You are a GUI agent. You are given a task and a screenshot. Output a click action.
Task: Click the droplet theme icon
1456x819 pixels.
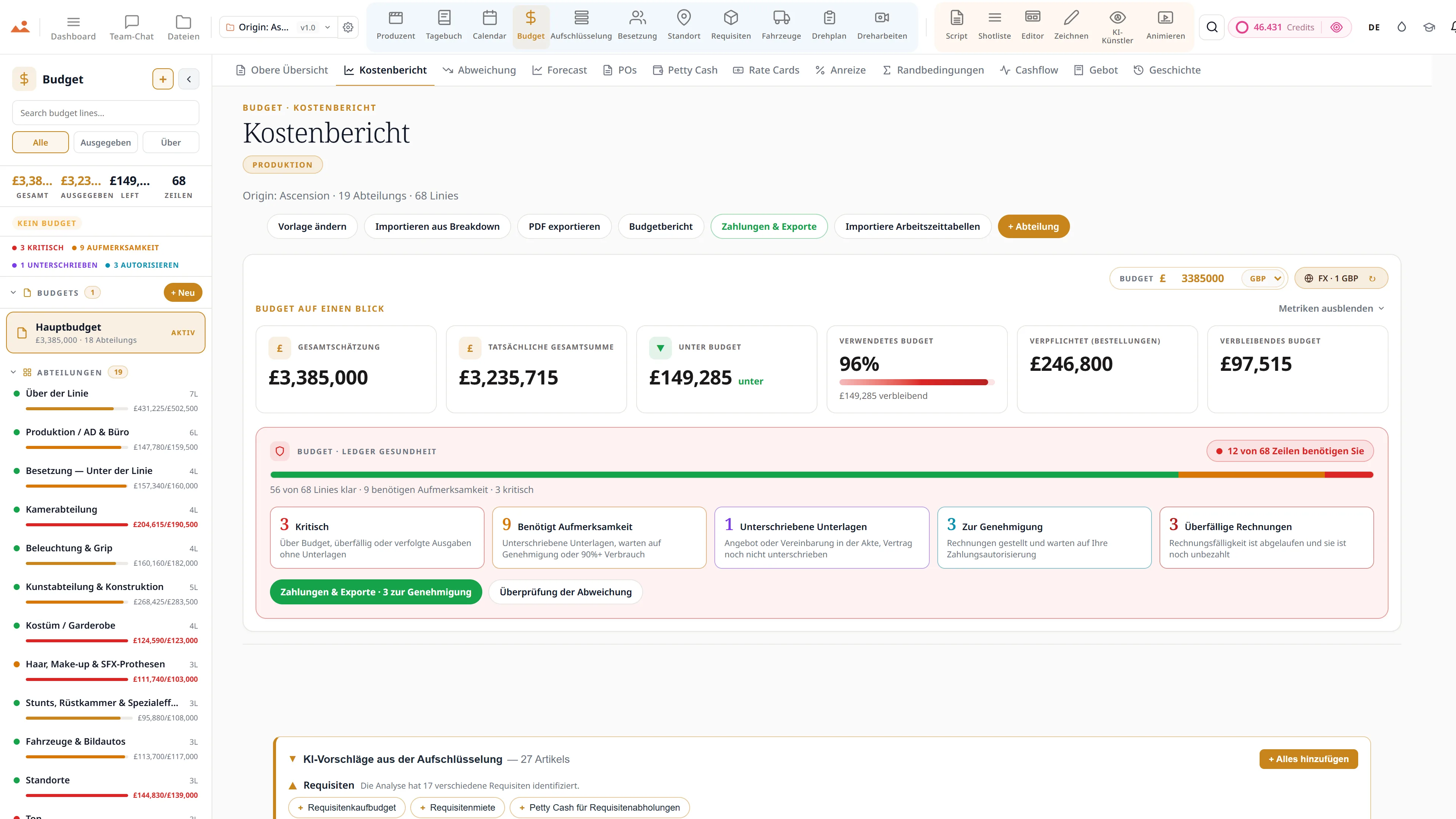1401,27
